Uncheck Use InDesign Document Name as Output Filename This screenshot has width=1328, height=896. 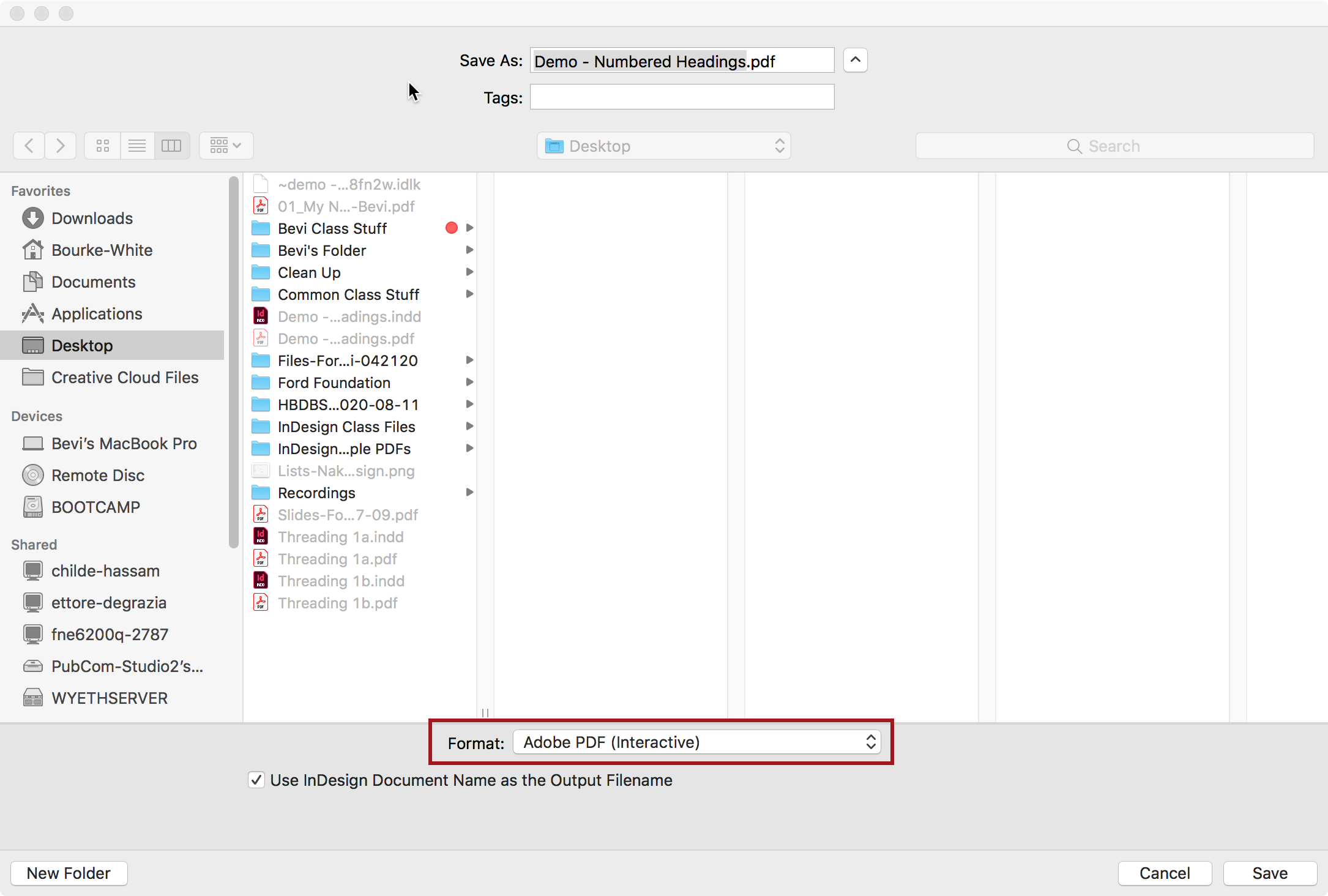coord(256,780)
